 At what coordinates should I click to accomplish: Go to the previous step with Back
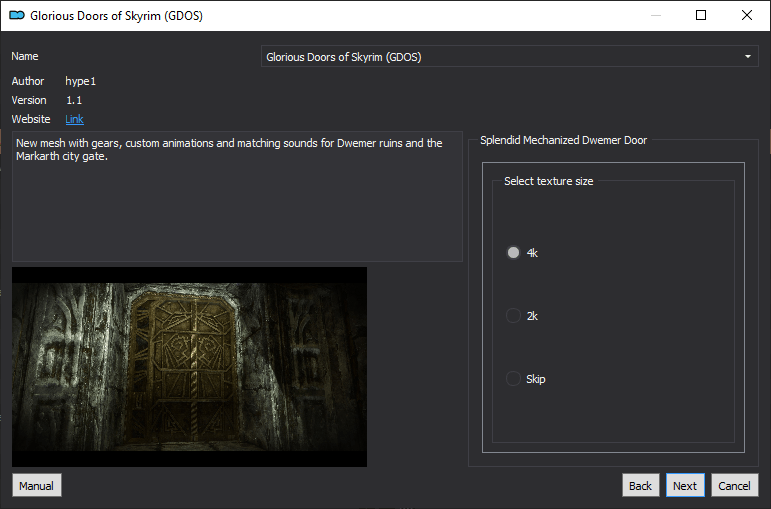640,485
